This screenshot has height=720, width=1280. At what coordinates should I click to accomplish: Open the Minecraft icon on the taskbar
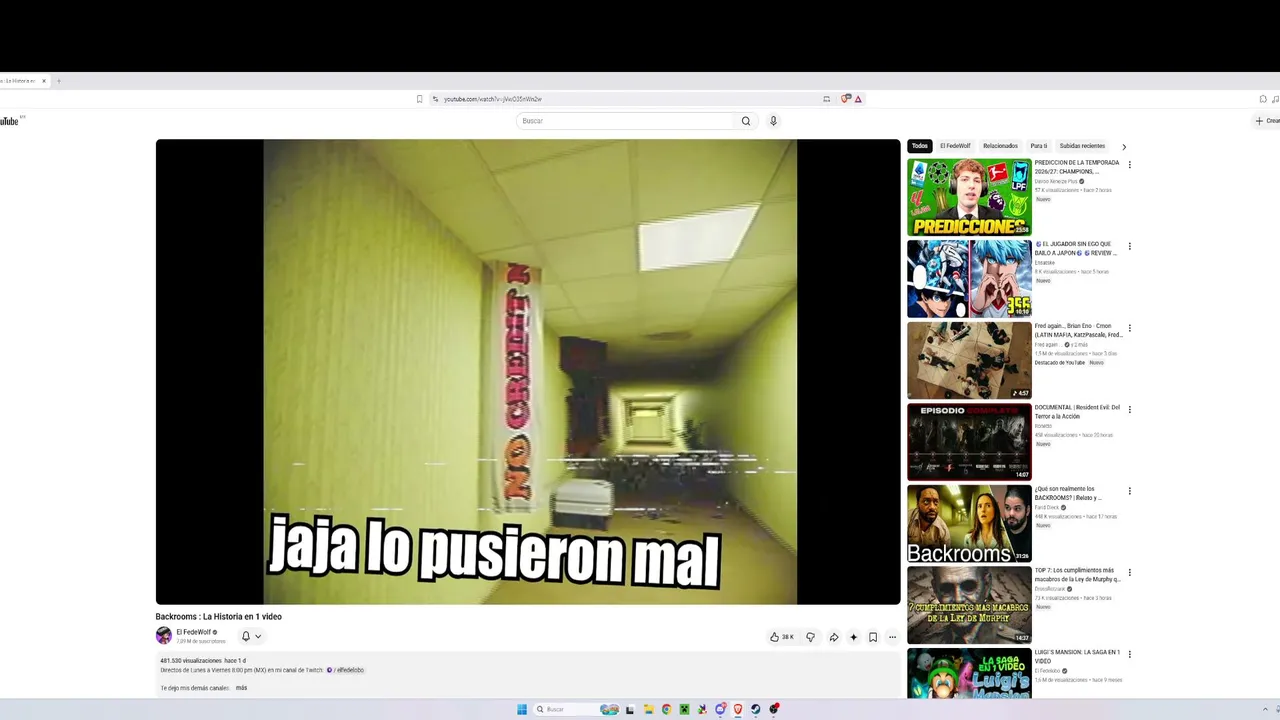685,710
